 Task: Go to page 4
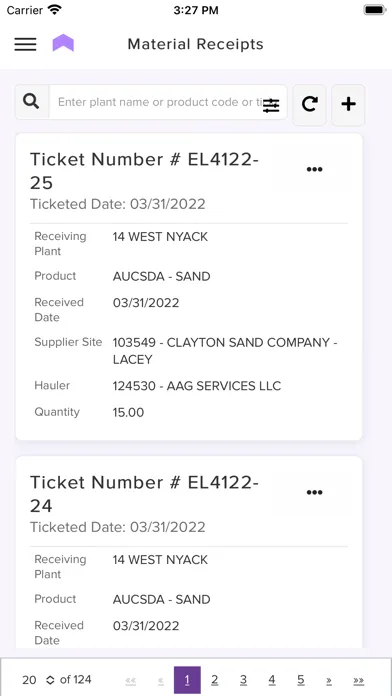pyautogui.click(x=272, y=680)
